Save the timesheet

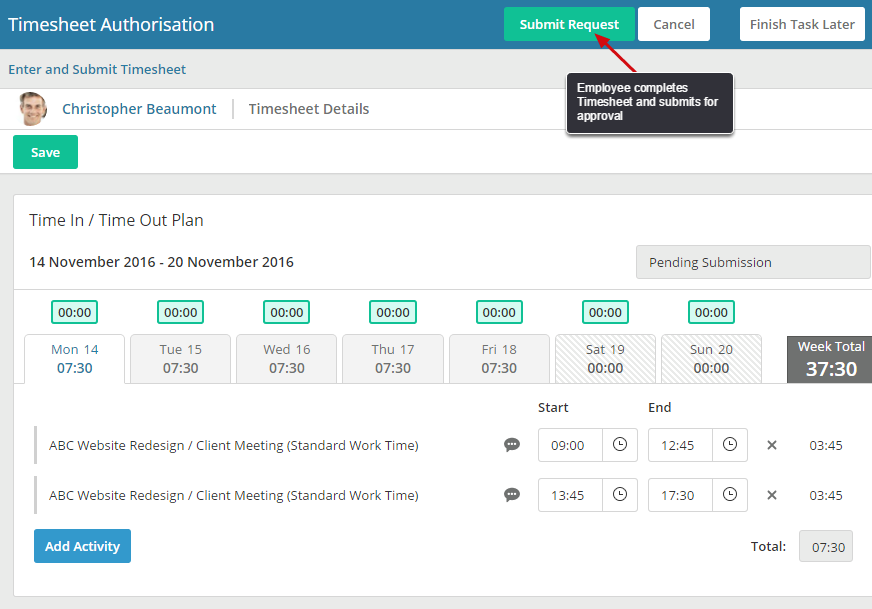coord(45,153)
